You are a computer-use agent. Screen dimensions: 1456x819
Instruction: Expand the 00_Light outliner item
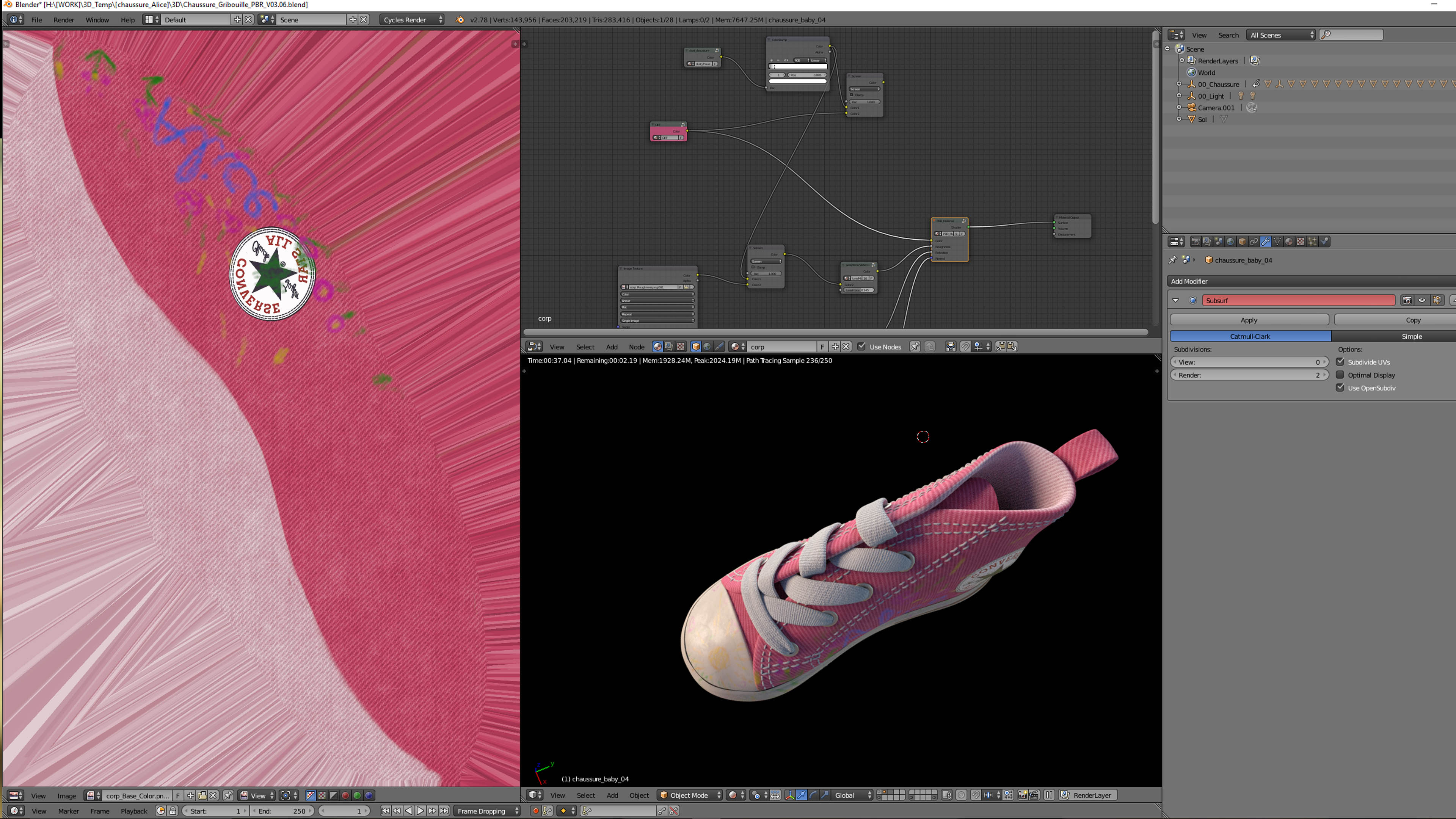(x=1180, y=96)
